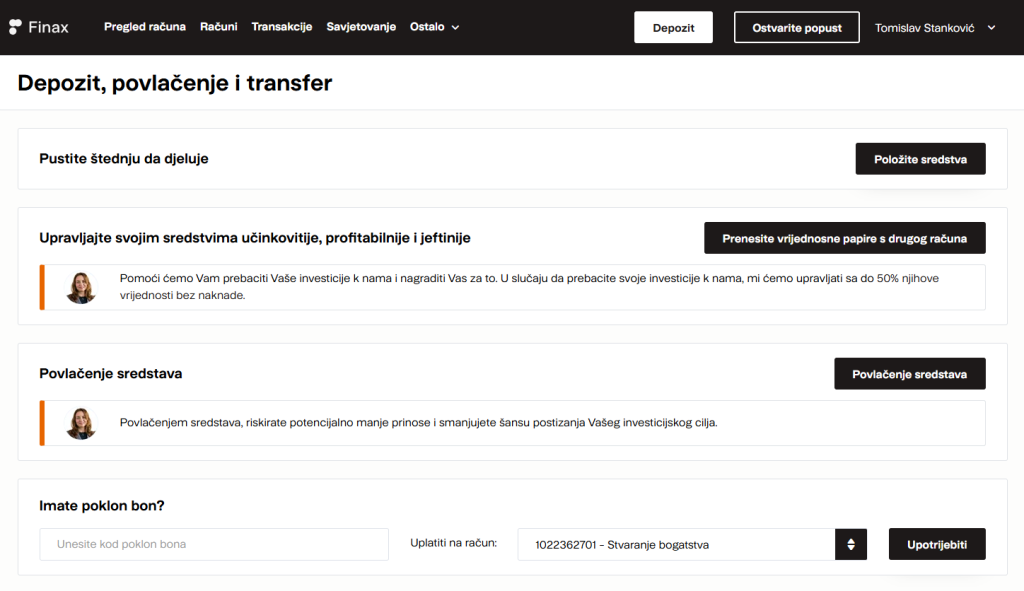Open Tomislav Stanković user menu

pyautogui.click(x=934, y=28)
